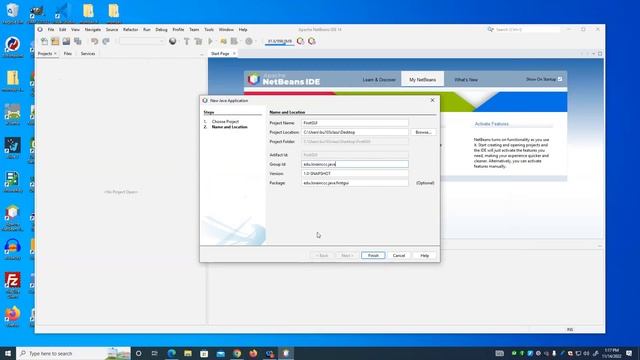Open the Refactor menu

[x=131, y=30]
